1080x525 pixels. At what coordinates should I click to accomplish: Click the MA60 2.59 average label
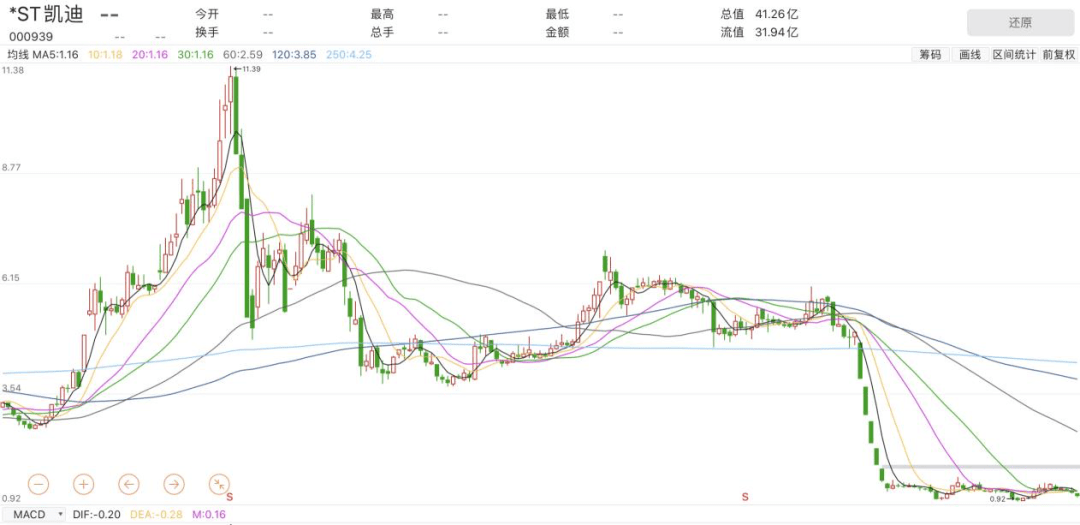click(242, 54)
